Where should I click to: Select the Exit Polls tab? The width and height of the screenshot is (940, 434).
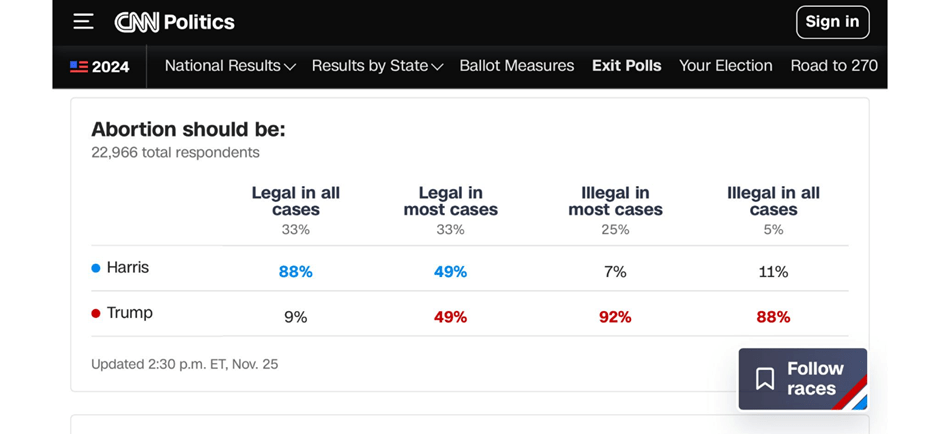[x=626, y=66]
